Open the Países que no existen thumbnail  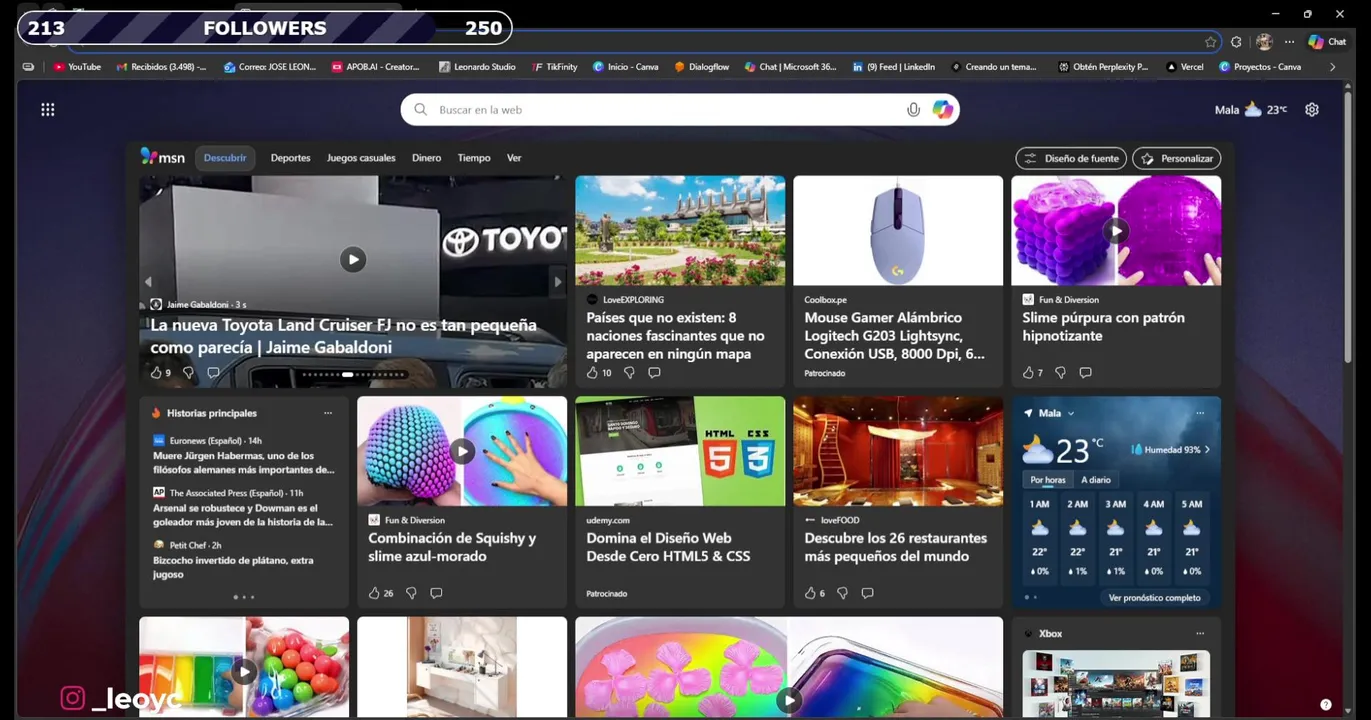(680, 231)
